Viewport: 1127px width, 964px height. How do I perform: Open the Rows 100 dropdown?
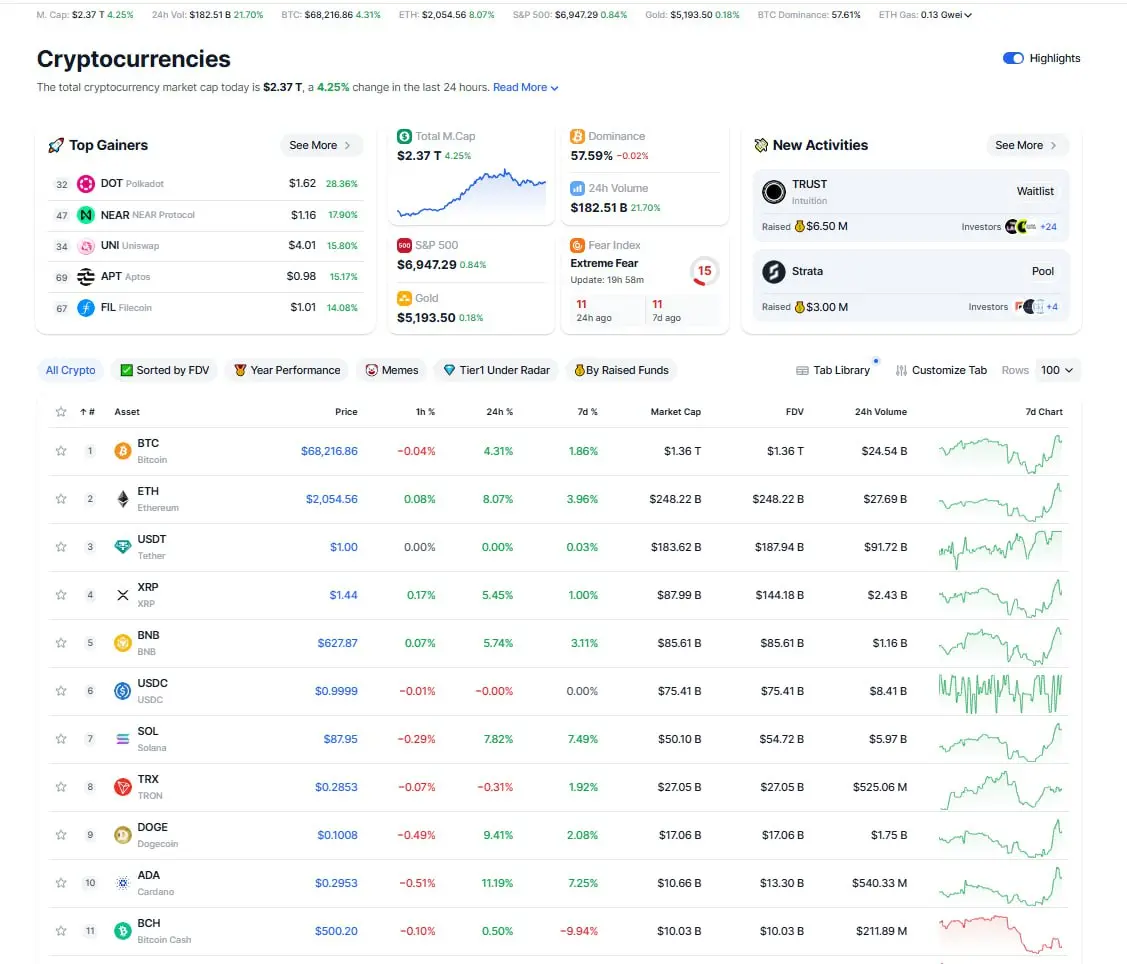coord(1057,370)
